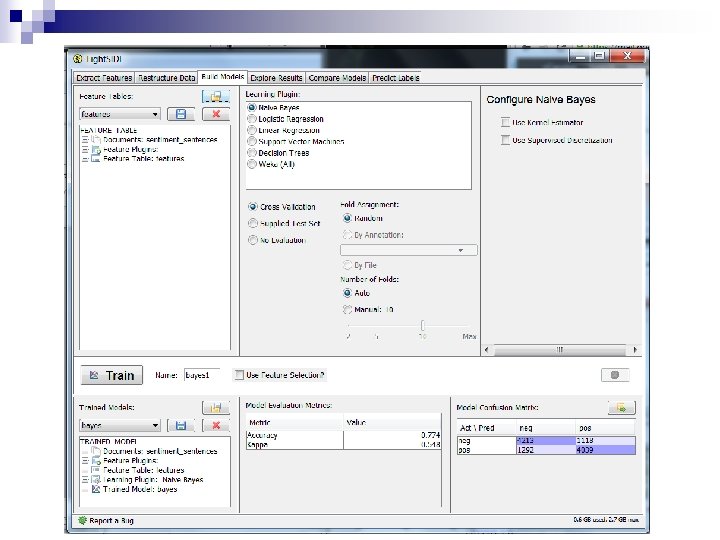Open the trained models bayes dropdown
This screenshot has height=540, width=720.
[120, 425]
